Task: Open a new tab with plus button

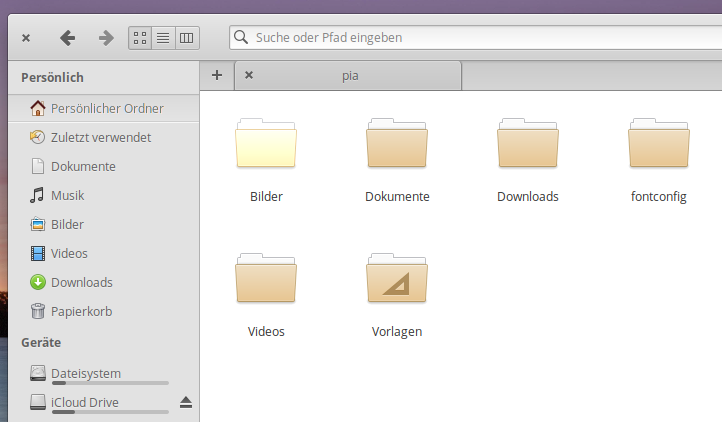Action: (217, 75)
